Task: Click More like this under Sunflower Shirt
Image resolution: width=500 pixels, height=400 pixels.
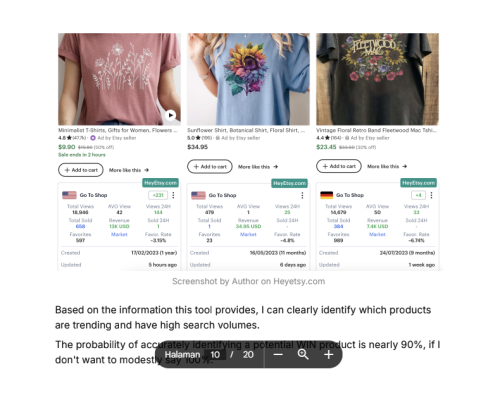Action: click(x=258, y=167)
